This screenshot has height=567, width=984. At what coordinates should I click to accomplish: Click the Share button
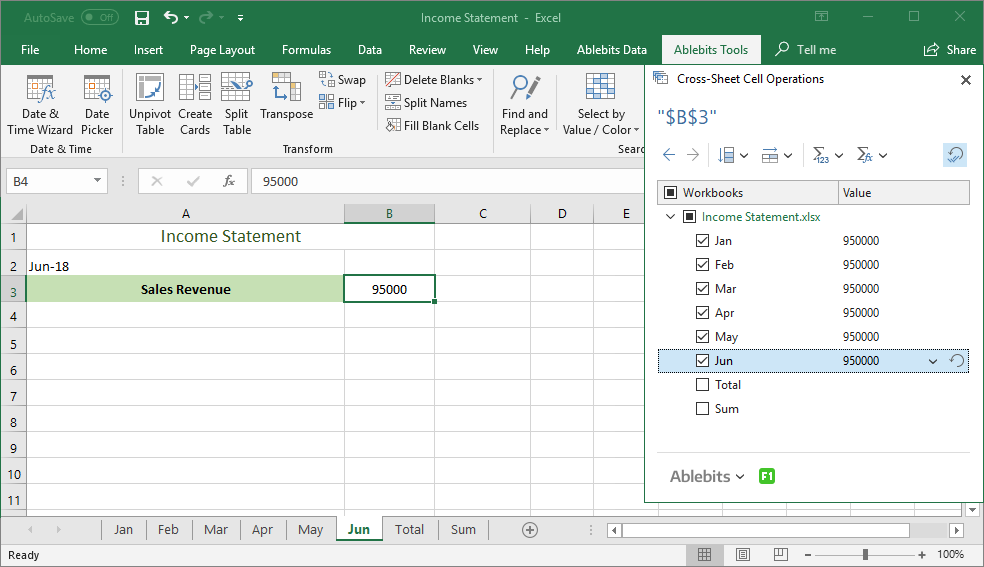(949, 50)
